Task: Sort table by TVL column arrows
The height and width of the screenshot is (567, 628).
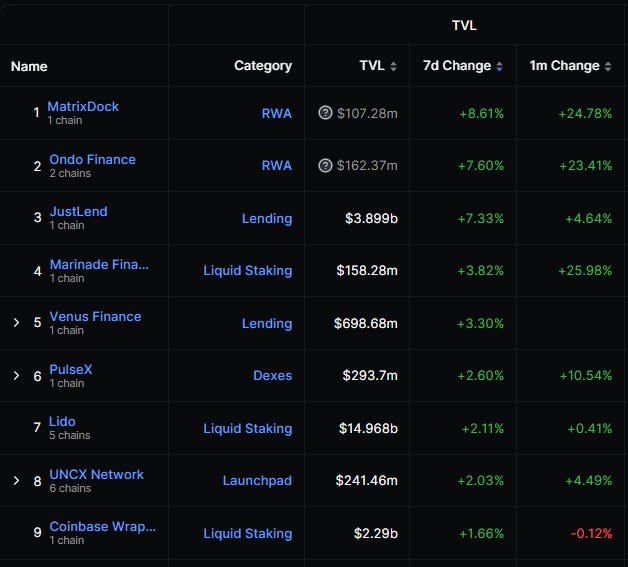Action: (393, 66)
